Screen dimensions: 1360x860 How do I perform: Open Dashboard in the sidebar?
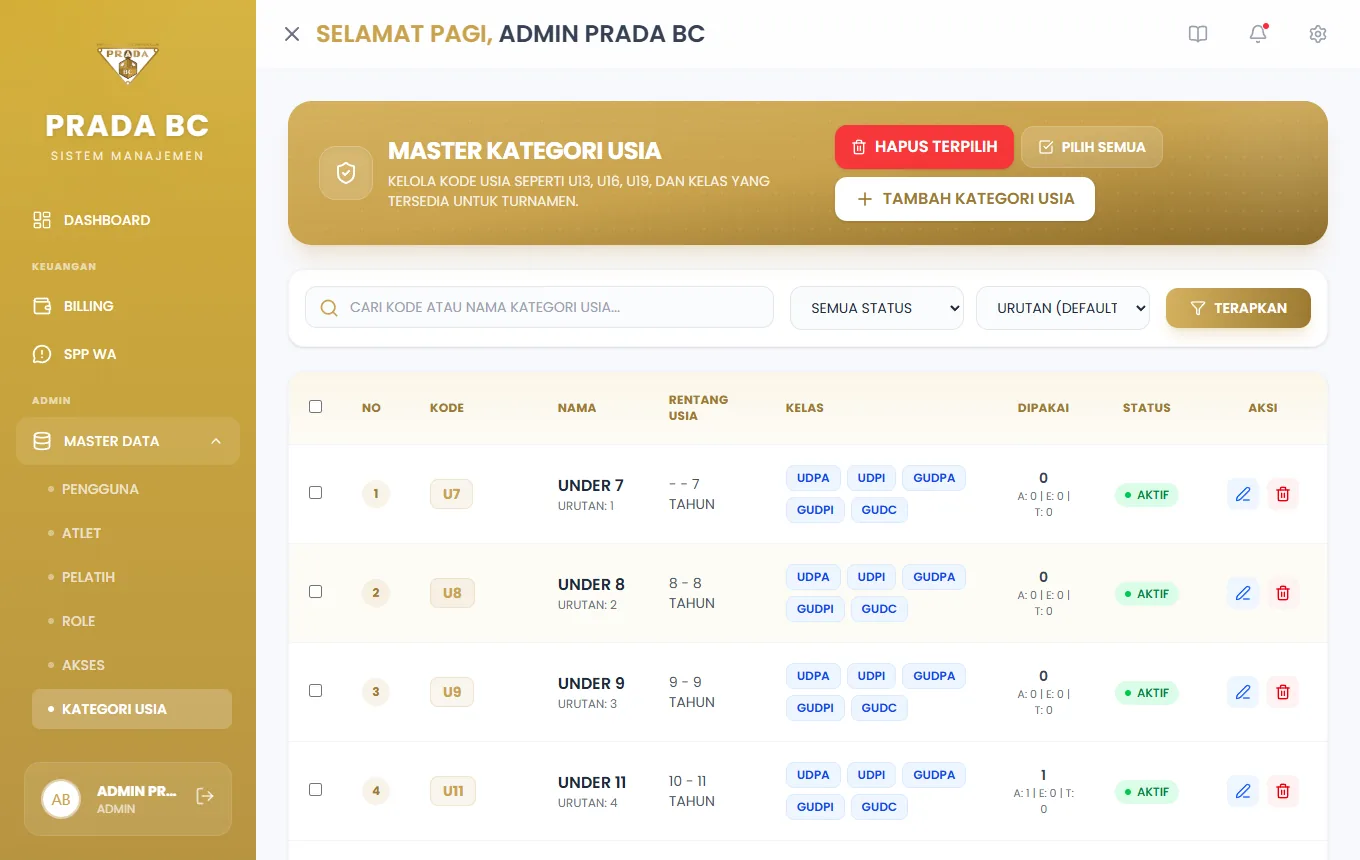(x=128, y=220)
